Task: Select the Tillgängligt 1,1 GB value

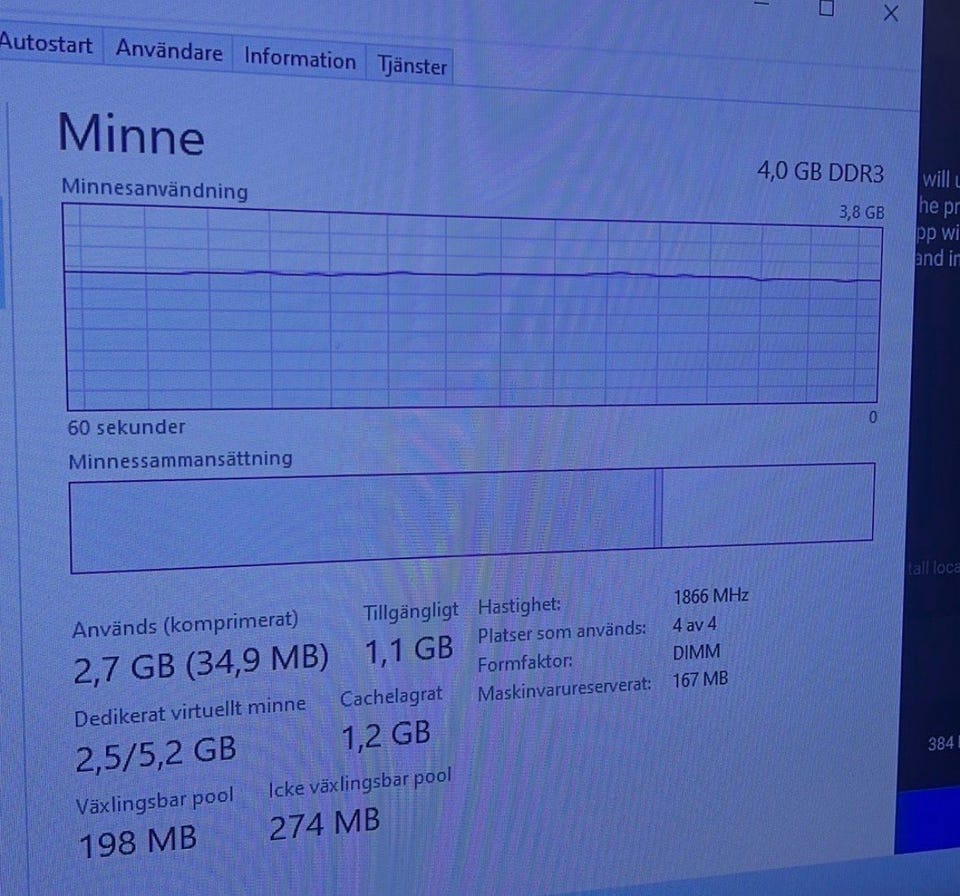Action: point(409,650)
